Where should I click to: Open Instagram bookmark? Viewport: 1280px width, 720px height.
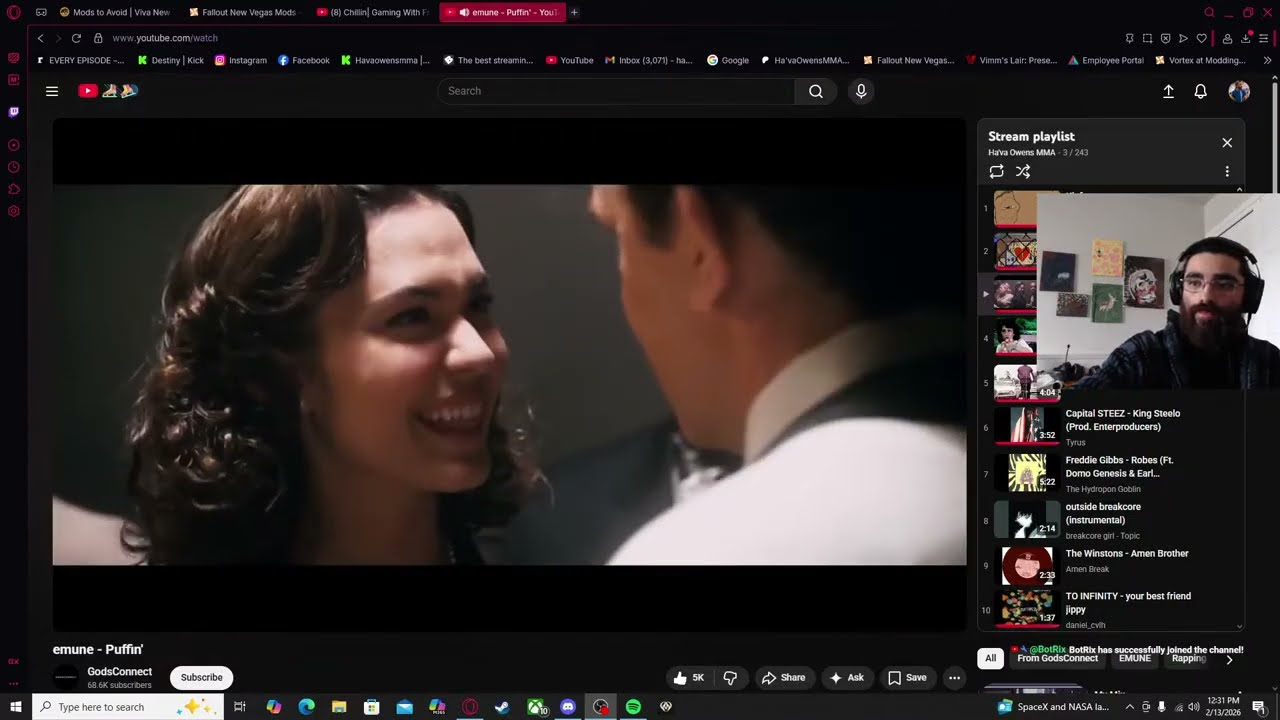click(241, 60)
